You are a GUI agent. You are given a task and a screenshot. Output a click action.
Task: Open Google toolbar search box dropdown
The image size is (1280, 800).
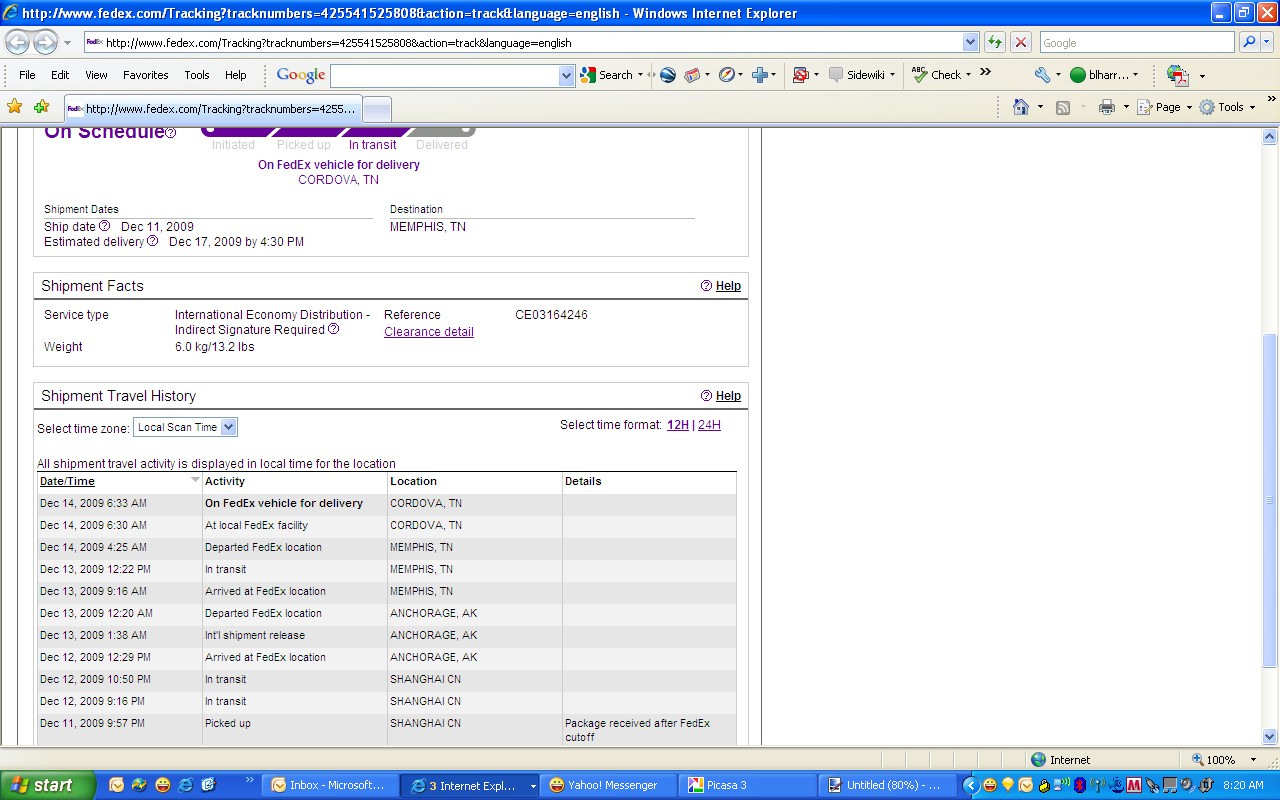[567, 75]
